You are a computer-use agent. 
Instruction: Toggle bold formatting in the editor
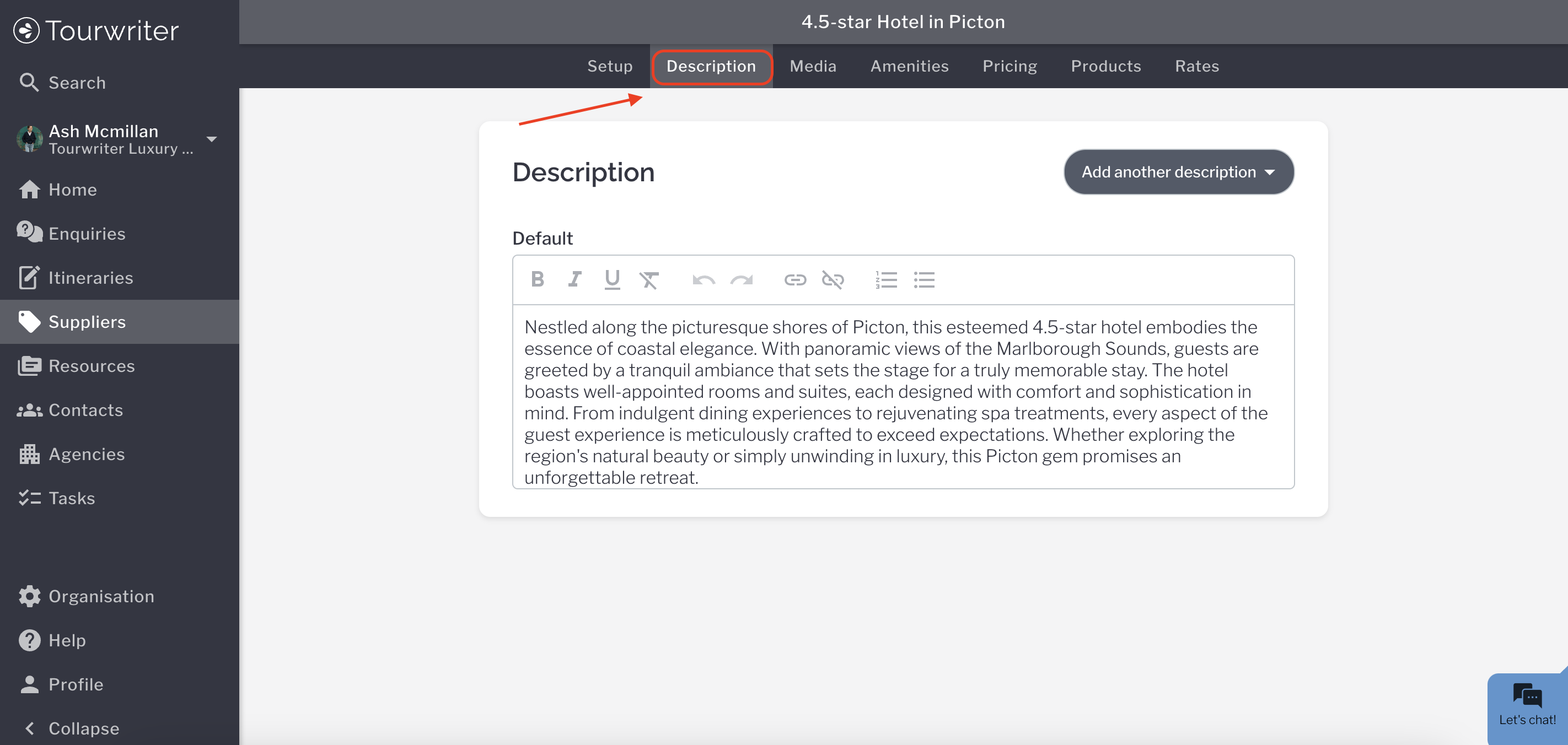[537, 279]
